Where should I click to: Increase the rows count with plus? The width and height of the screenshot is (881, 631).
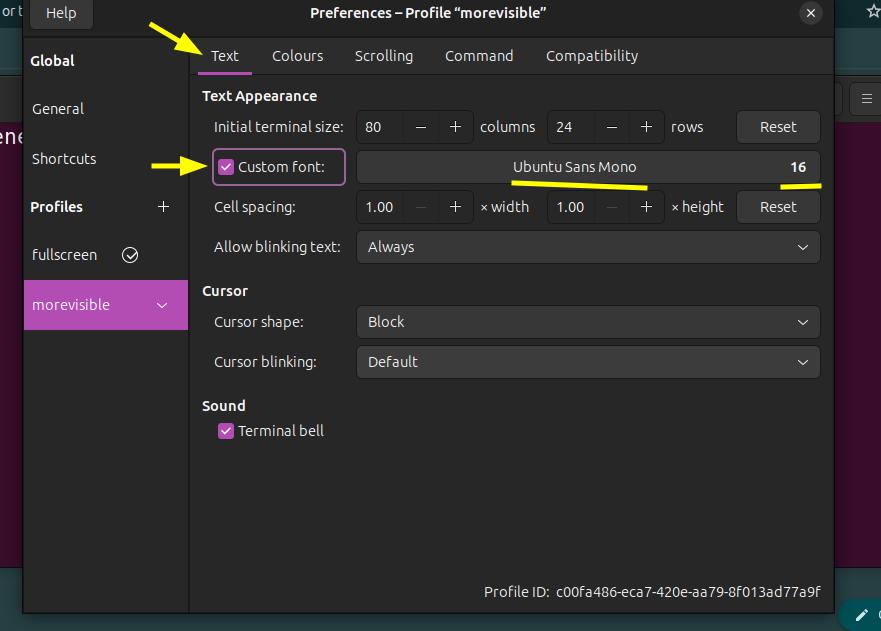tap(646, 127)
